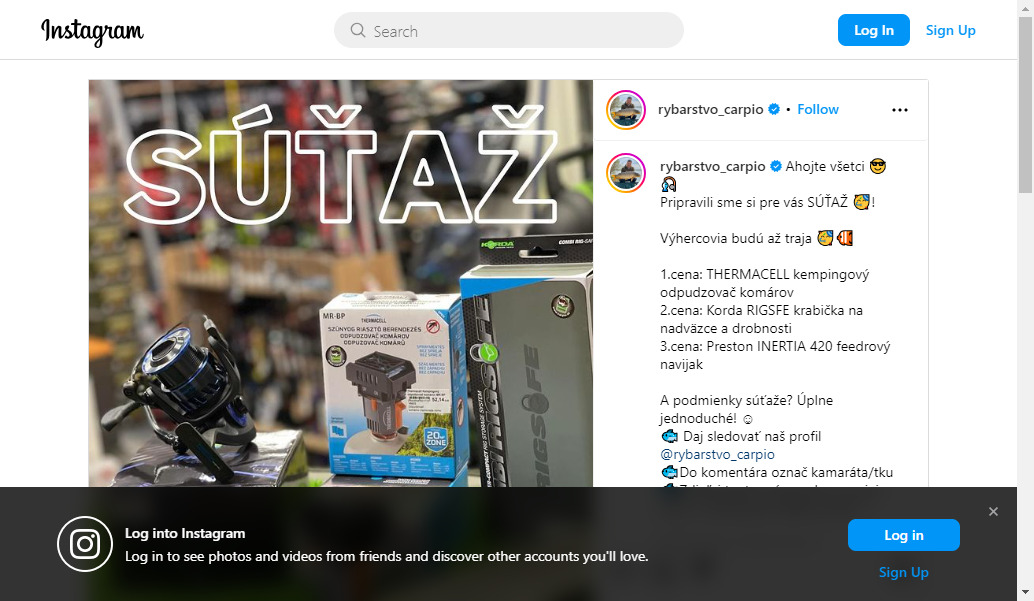Open rybarstvo_carpio username in post header
Screen dimensions: 1034x601
(x=710, y=110)
